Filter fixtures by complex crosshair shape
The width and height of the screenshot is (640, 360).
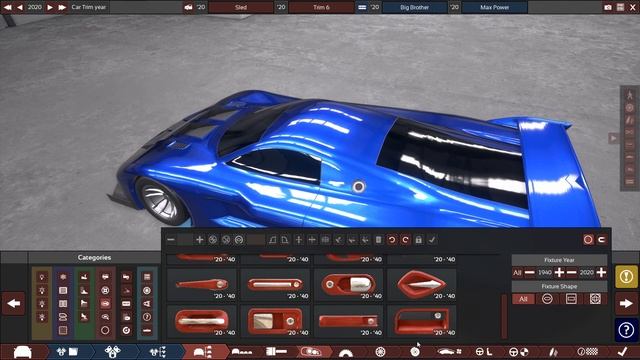tap(595, 299)
